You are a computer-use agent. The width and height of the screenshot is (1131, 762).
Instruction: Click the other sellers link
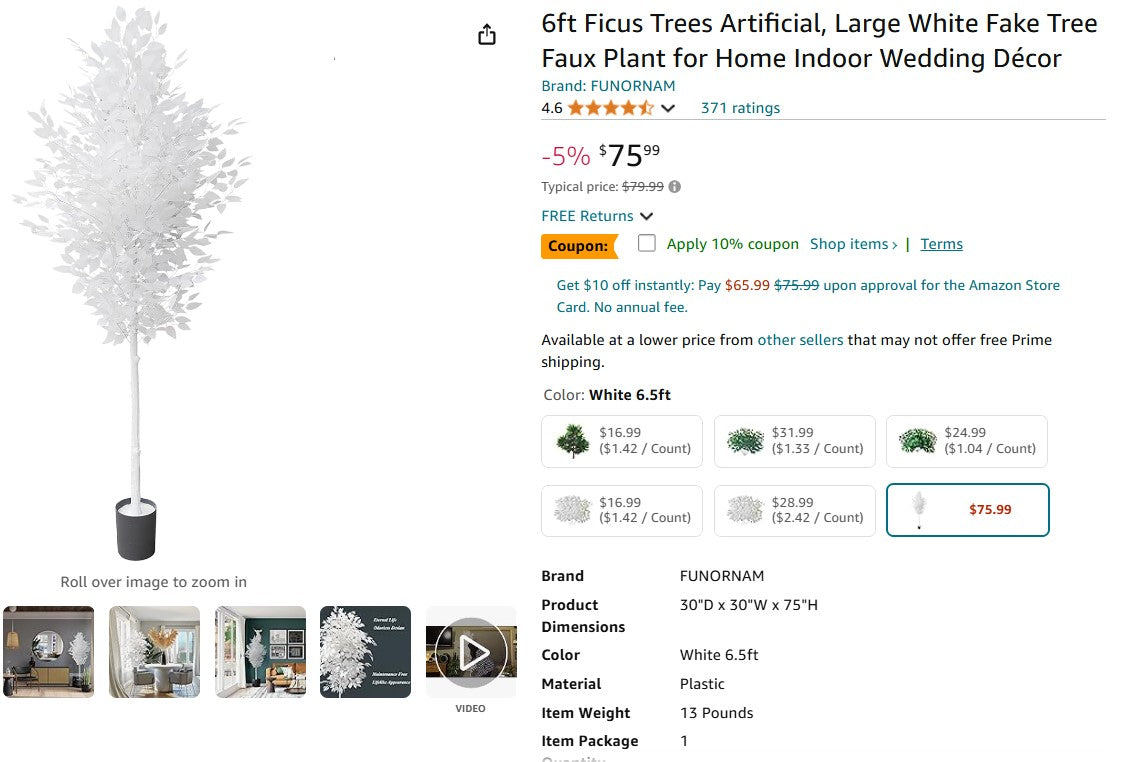point(800,340)
